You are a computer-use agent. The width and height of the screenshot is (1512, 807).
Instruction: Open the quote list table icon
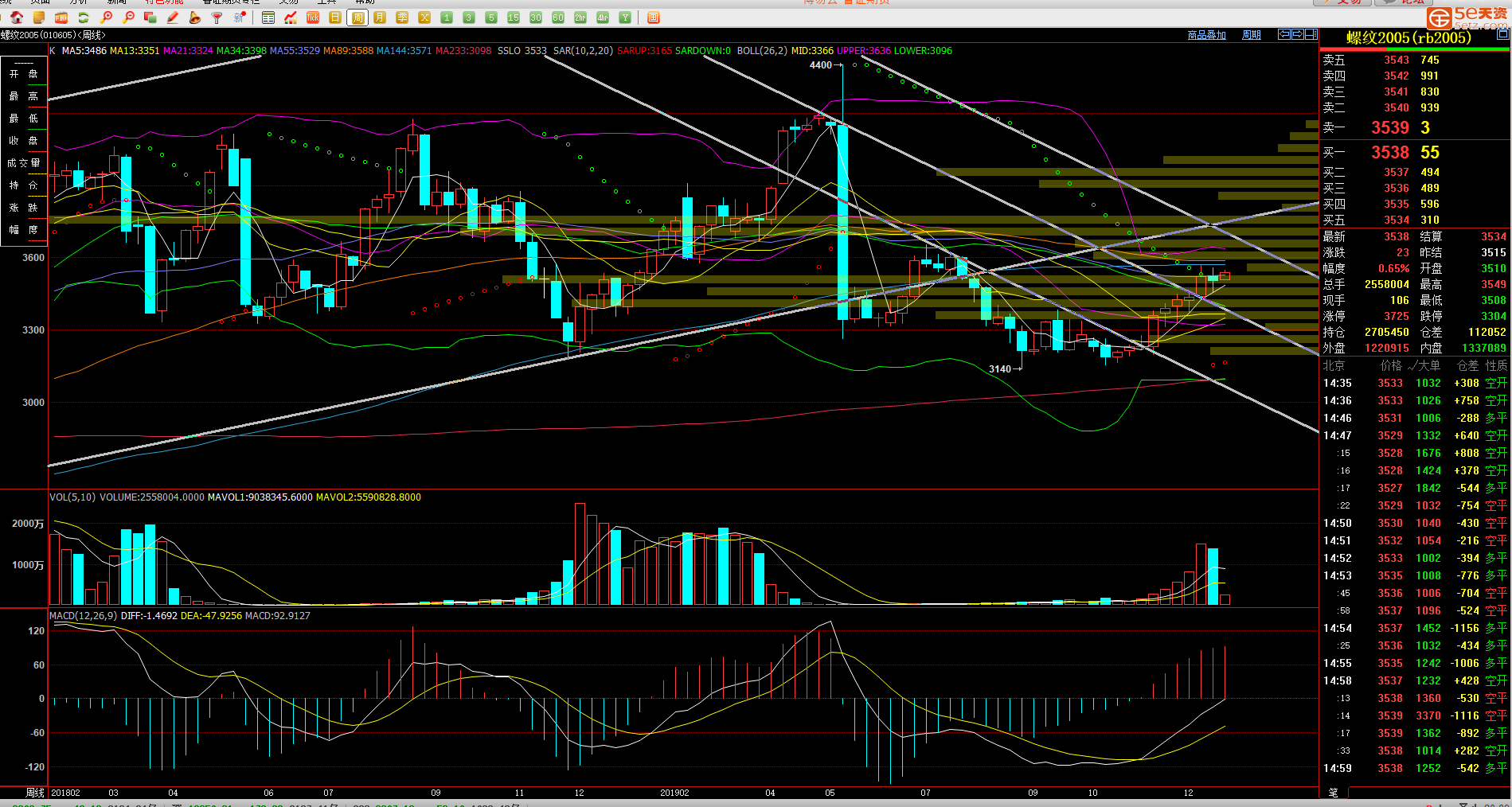[x=268, y=18]
